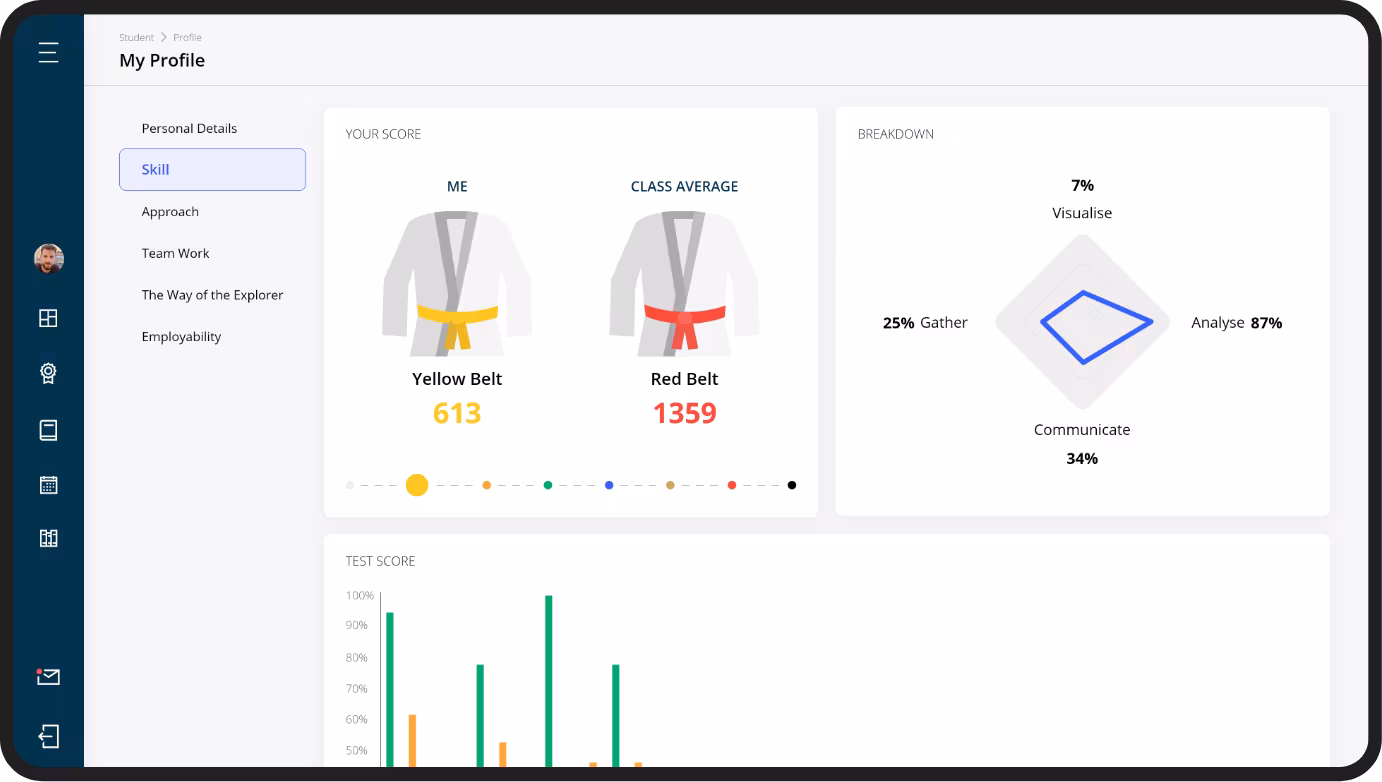Open the library books icon
Screen dimensions: 1382x782
pyautogui.click(x=48, y=538)
